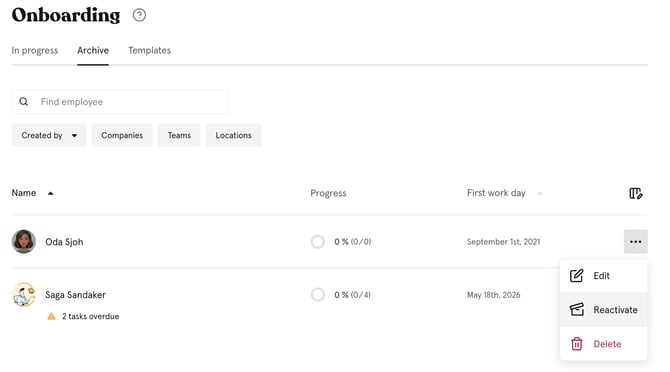670x372 pixels.
Task: Click Saga Sandaker's progress circle
Action: click(x=317, y=295)
